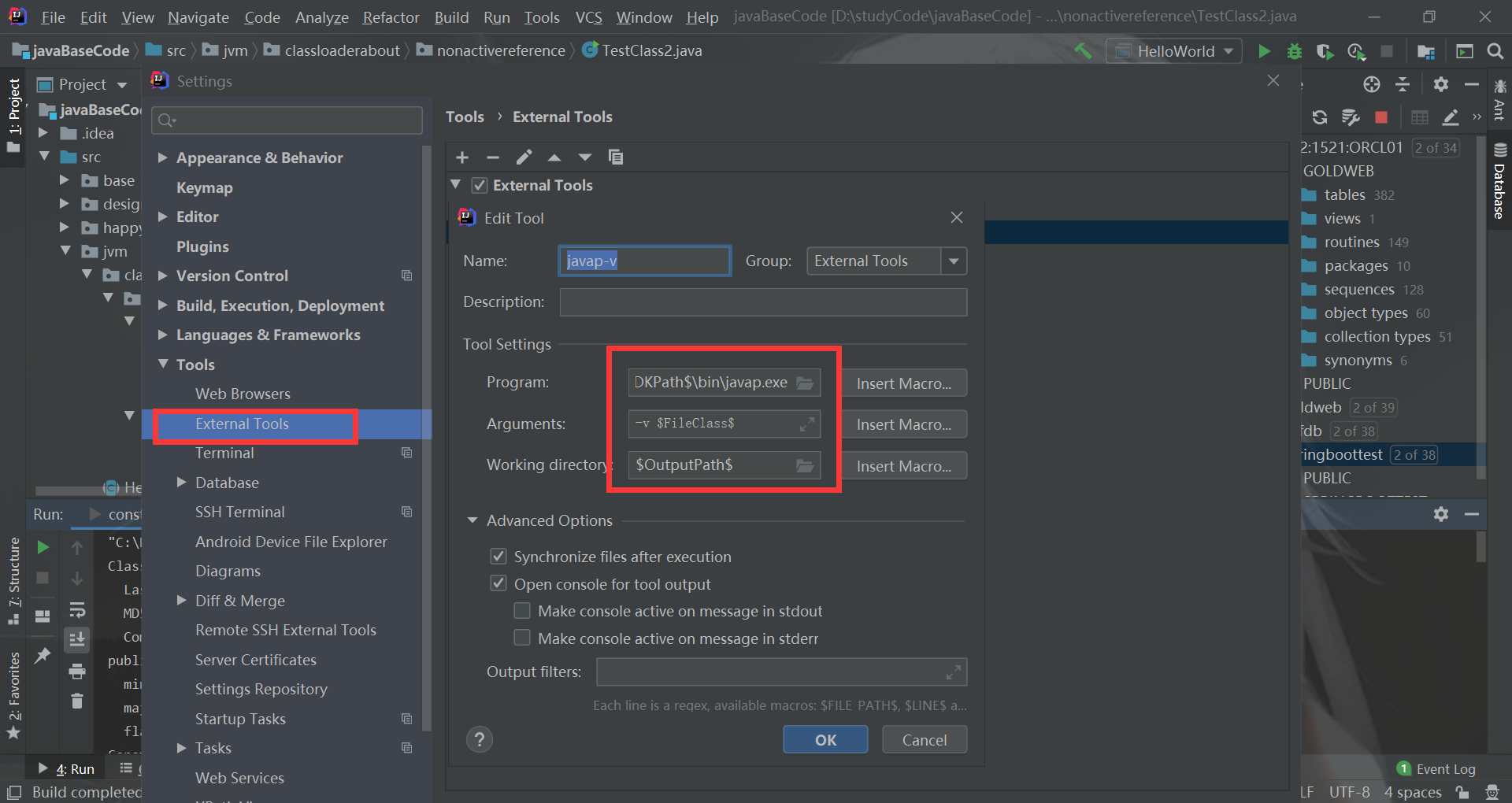Select Terminal in settings tree
Screen dimensions: 1512x803
tap(224, 453)
